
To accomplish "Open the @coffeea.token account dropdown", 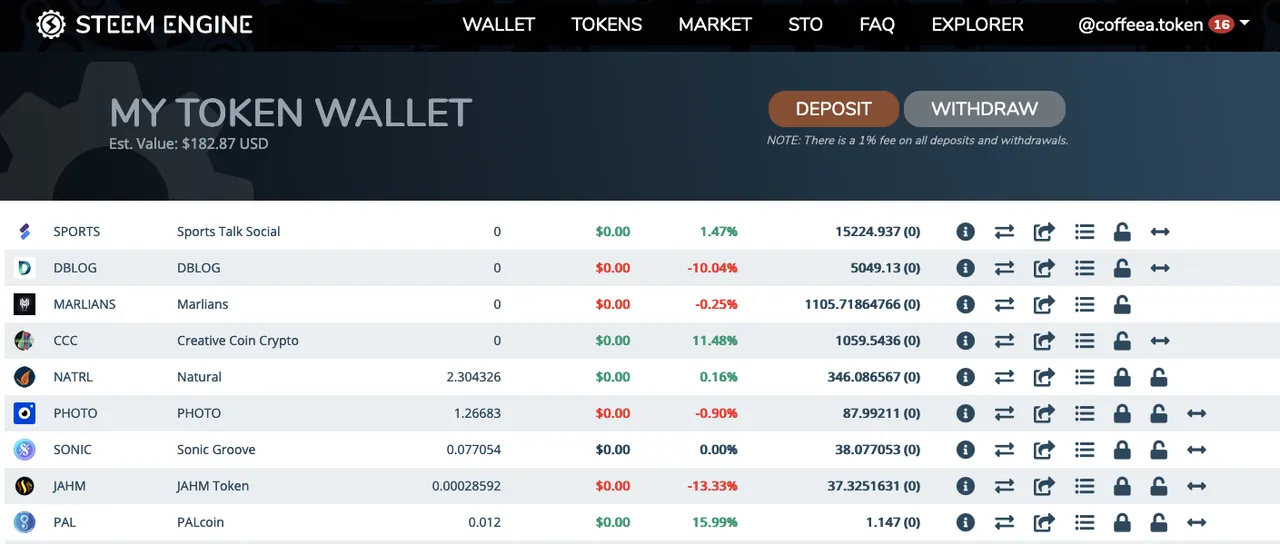I will 1164,25.
